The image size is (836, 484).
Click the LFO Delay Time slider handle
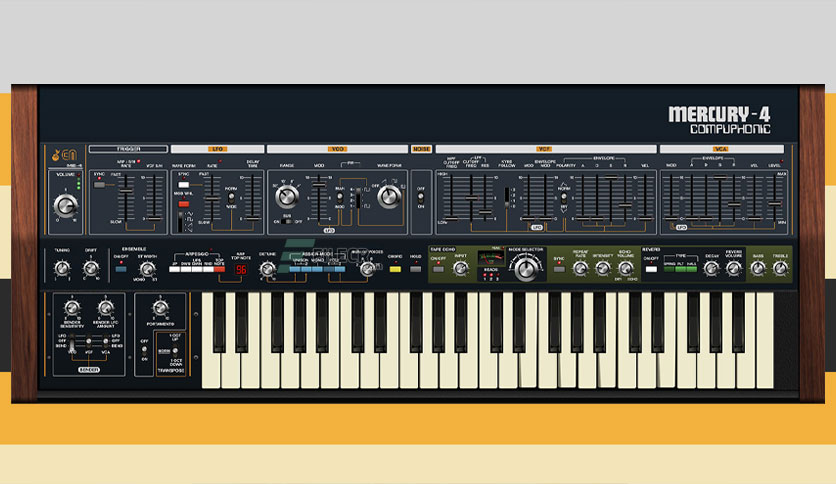[252, 219]
